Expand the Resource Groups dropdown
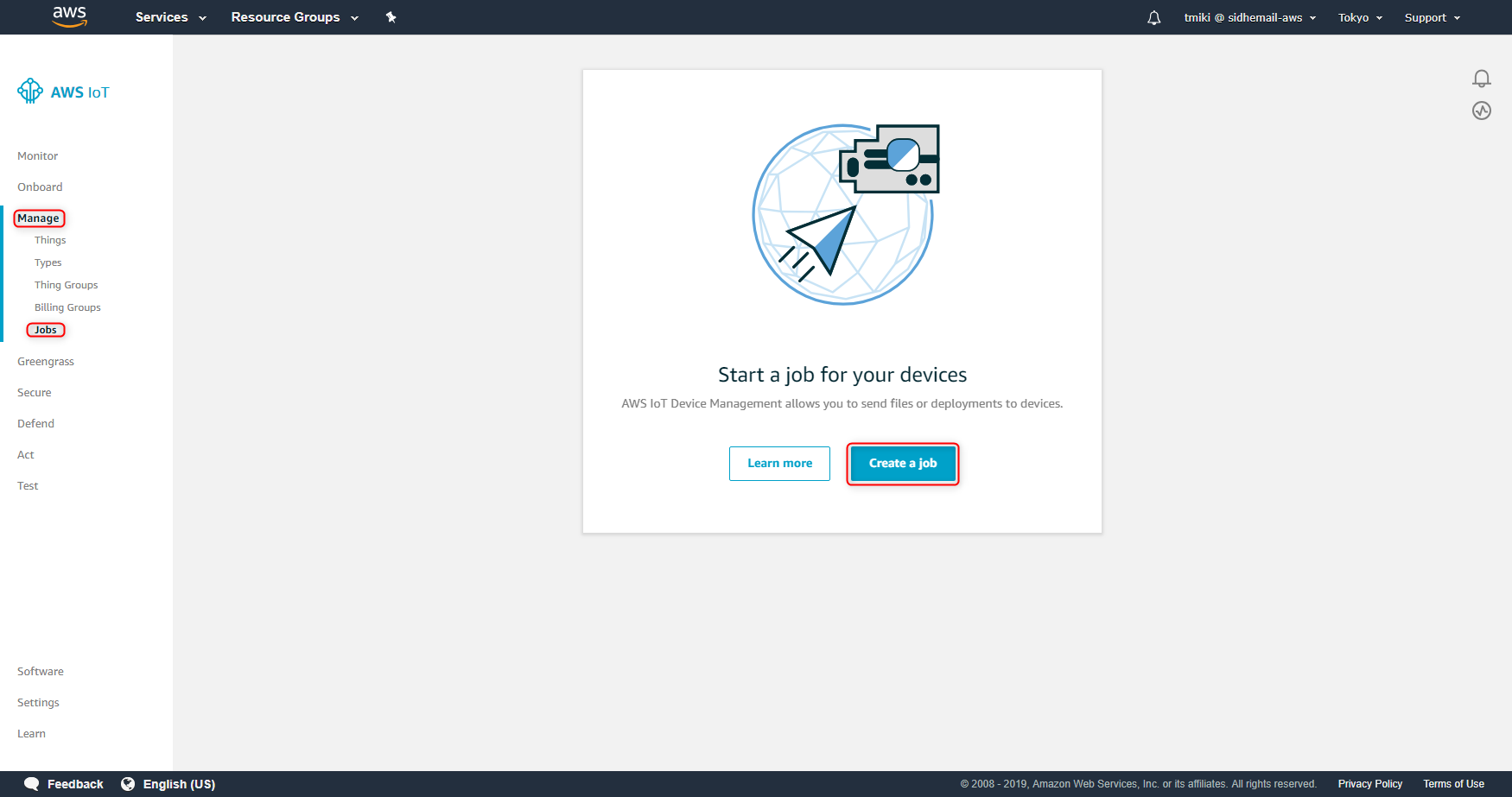 [295, 17]
